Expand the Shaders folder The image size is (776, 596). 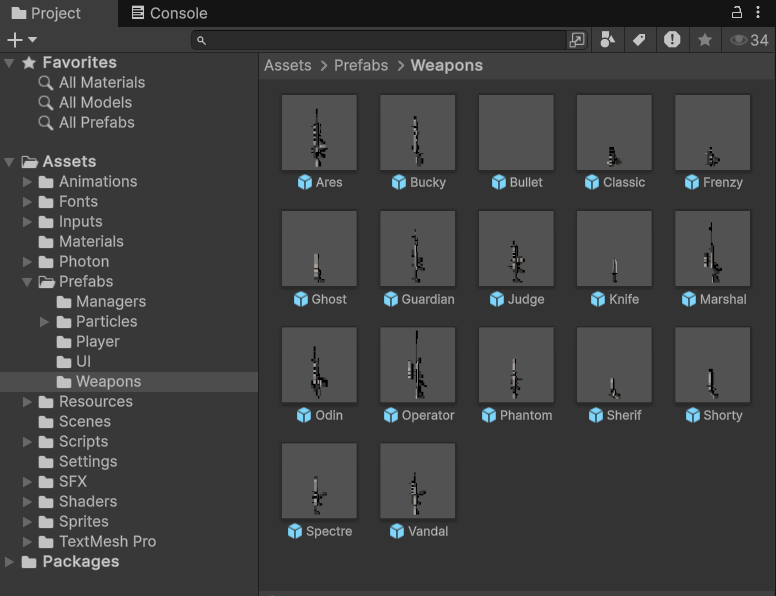pyautogui.click(x=27, y=501)
